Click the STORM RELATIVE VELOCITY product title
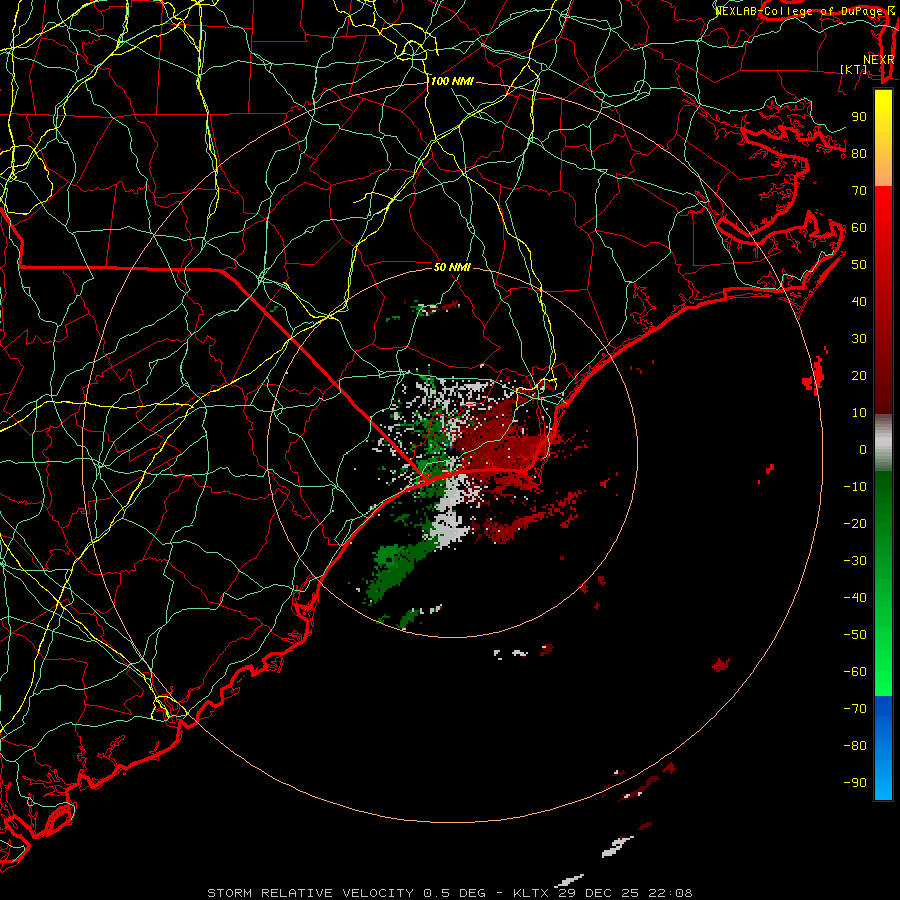This screenshot has height=900, width=900. click(310, 893)
